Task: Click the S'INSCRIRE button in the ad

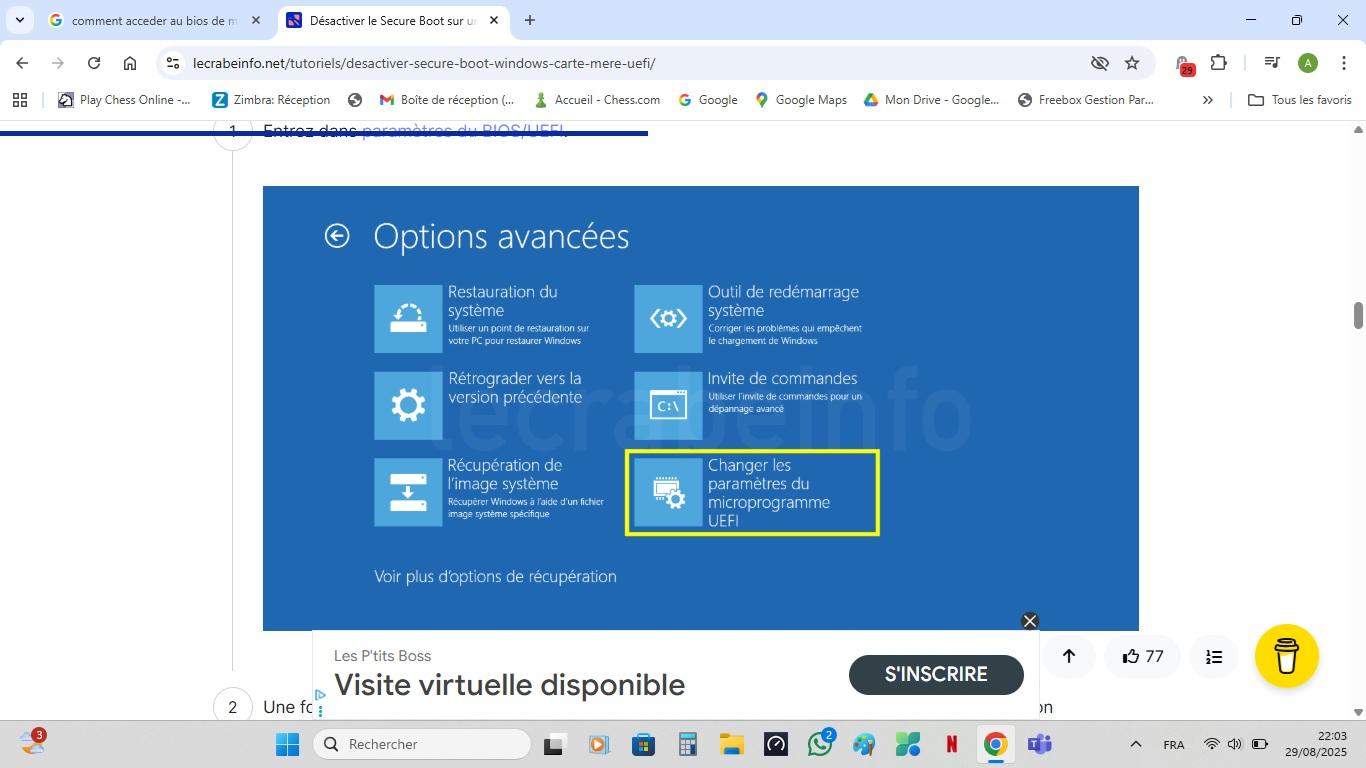Action: pyautogui.click(x=936, y=674)
